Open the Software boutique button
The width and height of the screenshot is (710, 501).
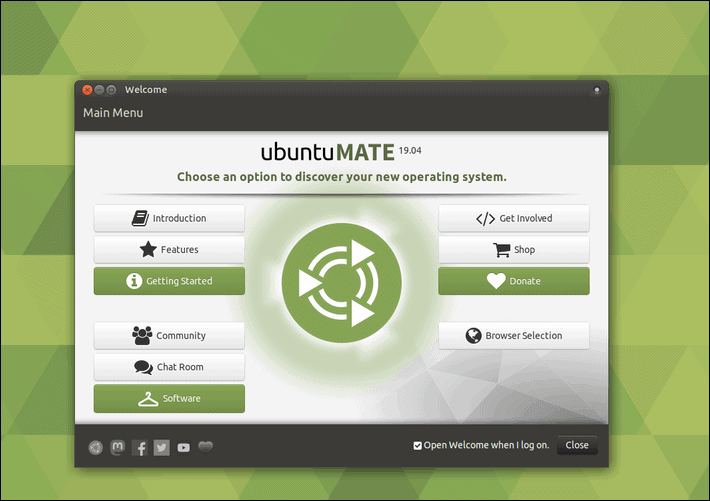[169, 399]
